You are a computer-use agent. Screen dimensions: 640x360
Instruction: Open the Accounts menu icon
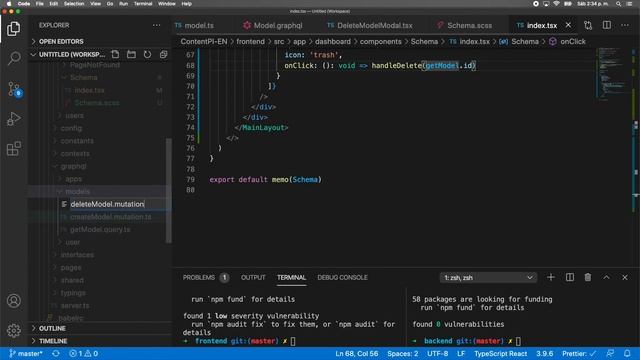(x=13, y=301)
